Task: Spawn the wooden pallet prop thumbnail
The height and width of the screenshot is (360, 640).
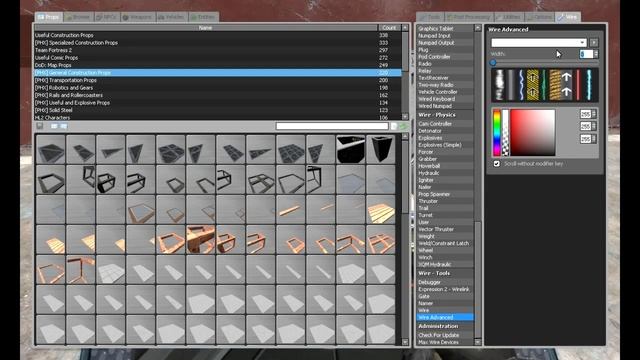Action: click(x=381, y=209)
